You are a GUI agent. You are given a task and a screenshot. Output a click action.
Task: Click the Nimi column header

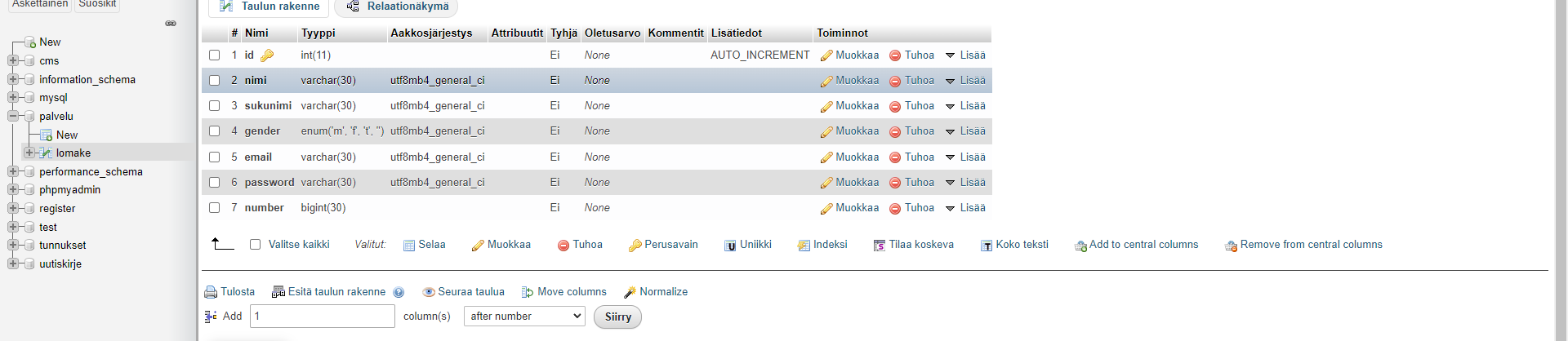(256, 33)
